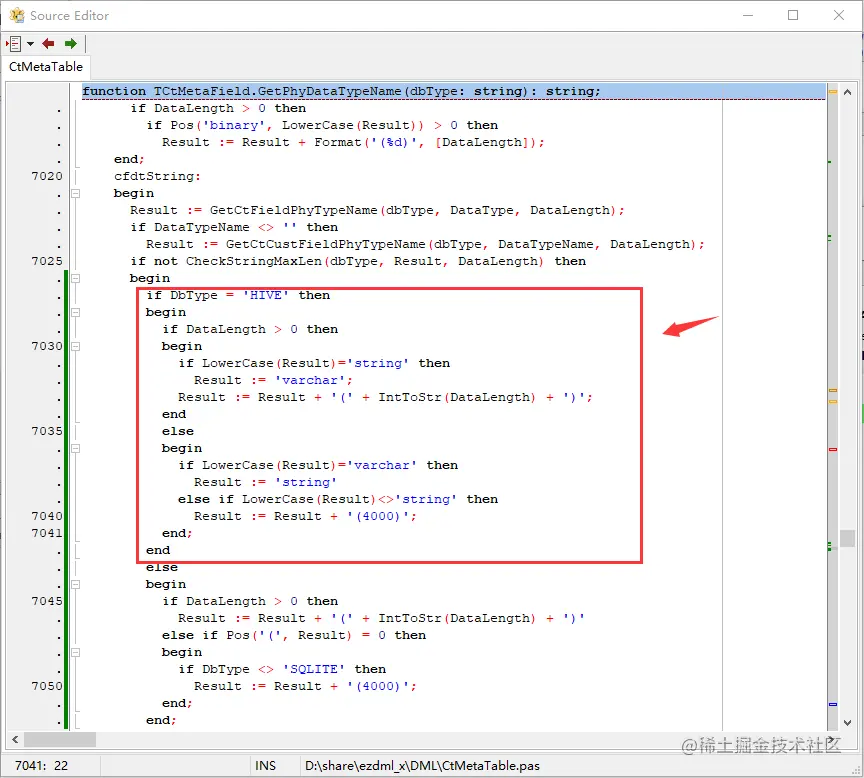Viewport: 864px width, 778px height.
Task: Click the horizontal scrollbar left arrow
Action: pyautogui.click(x=15, y=739)
